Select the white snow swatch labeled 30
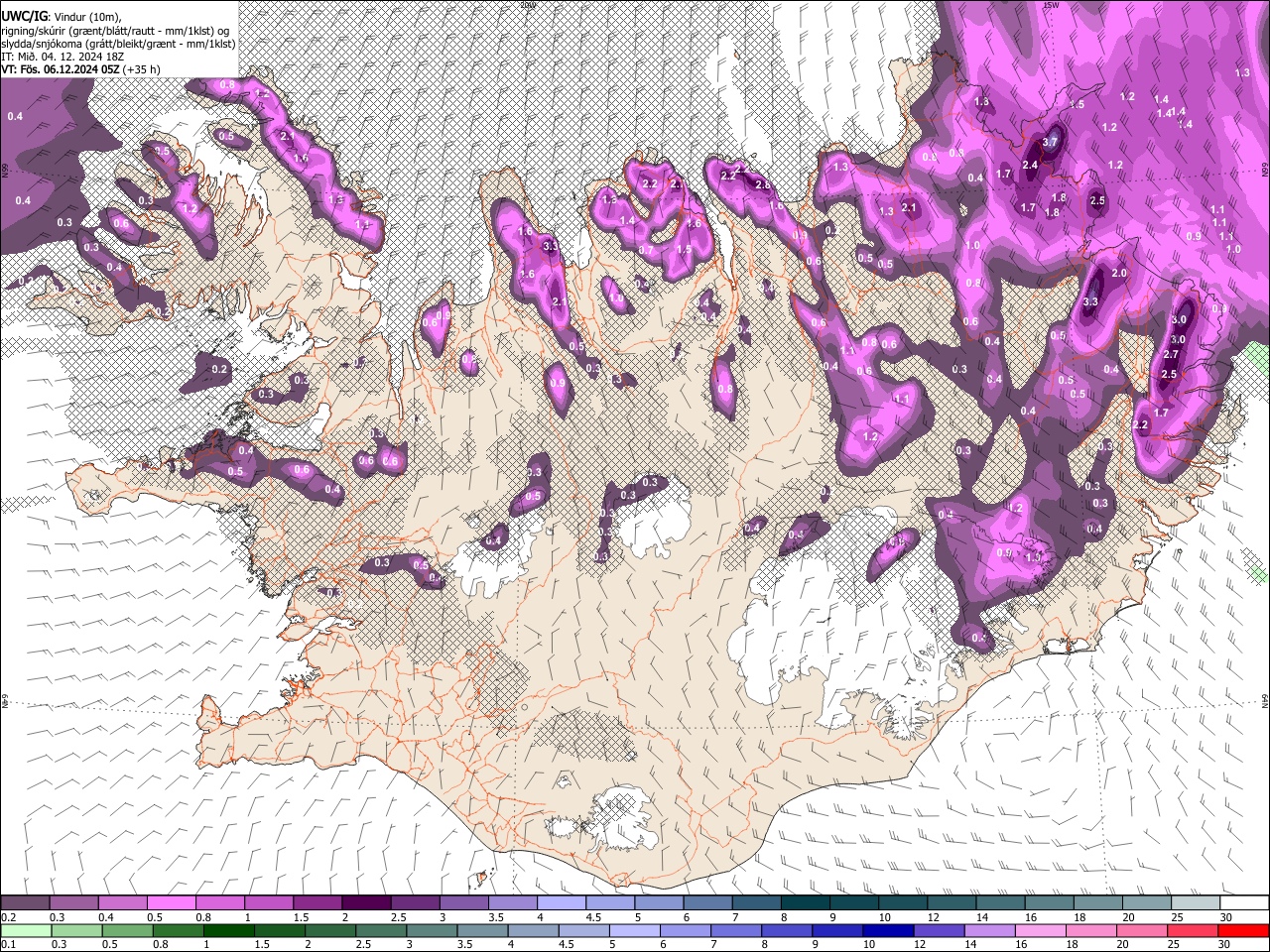Viewport: 1270px width, 952px height. click(1245, 903)
